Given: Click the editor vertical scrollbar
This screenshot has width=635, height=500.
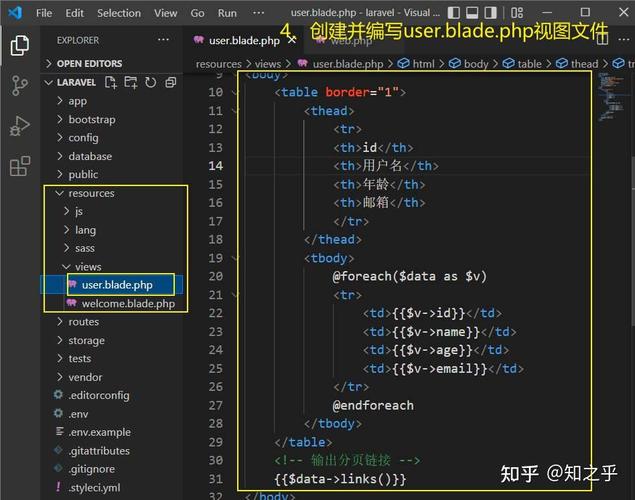Looking at the screenshot, I should point(633,239).
